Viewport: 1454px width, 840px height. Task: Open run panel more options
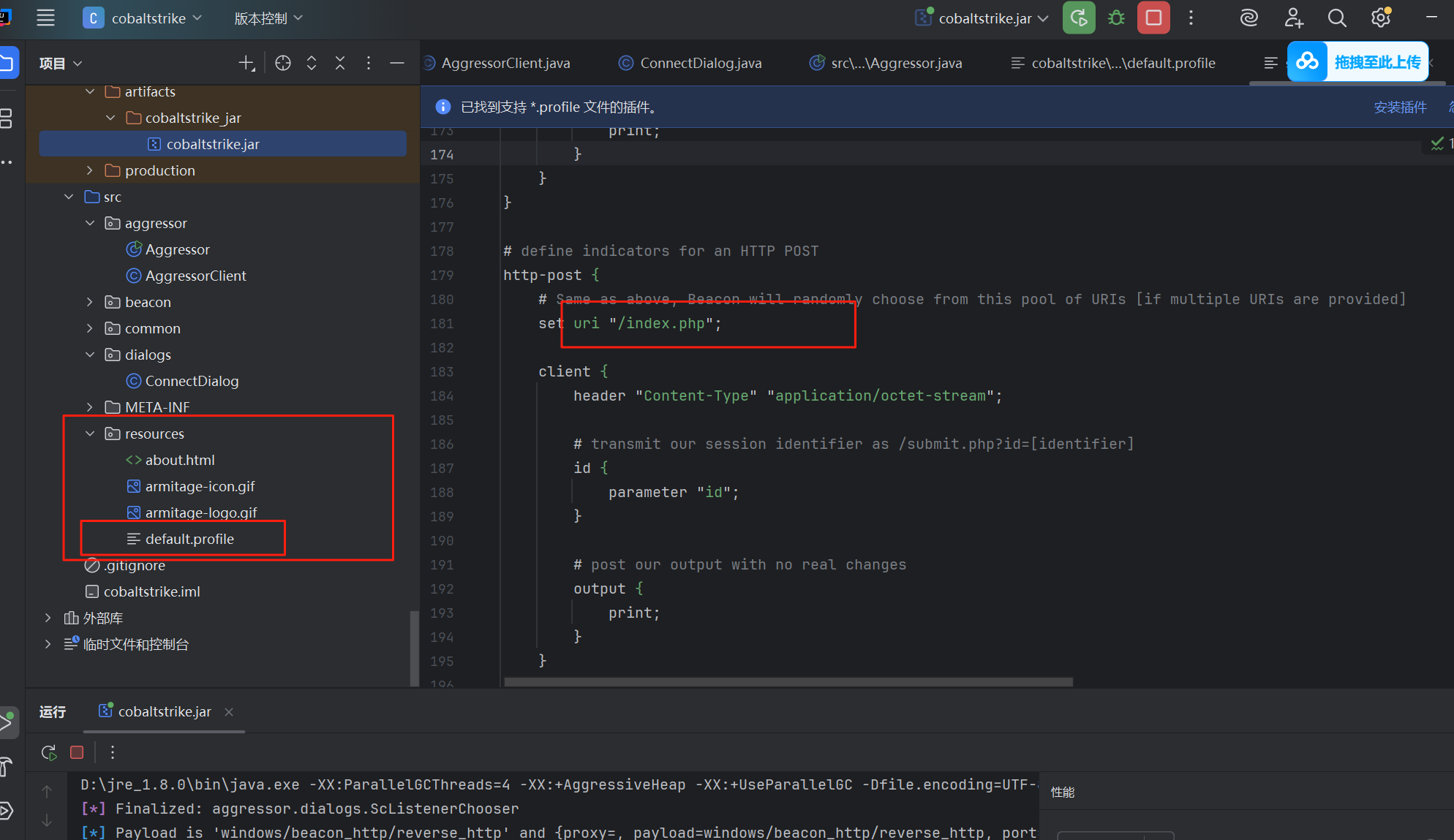click(x=113, y=752)
